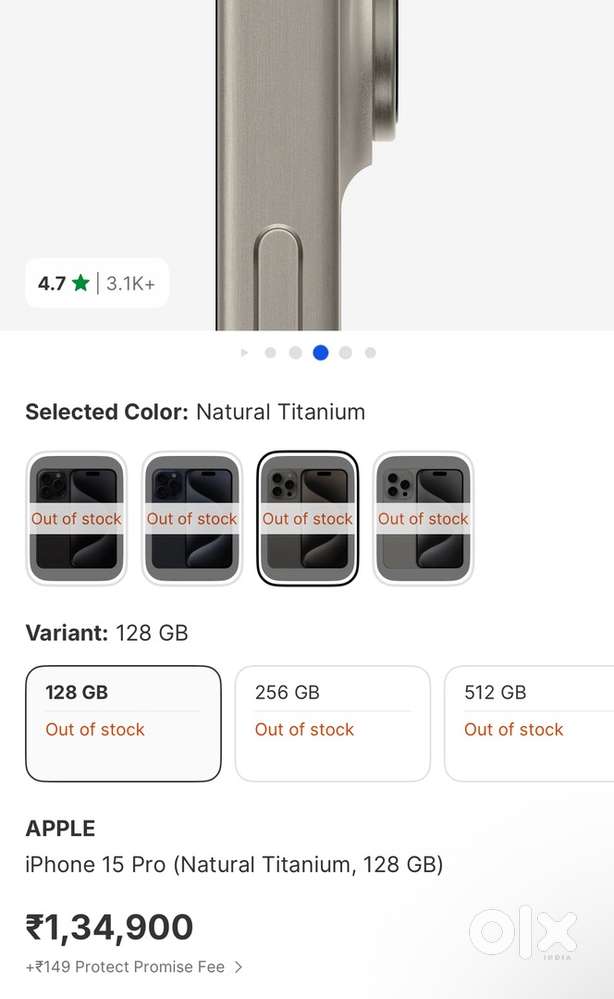This screenshot has width=614, height=999.
Task: Pick the second color swatch thumbnail
Action: click(x=192, y=518)
